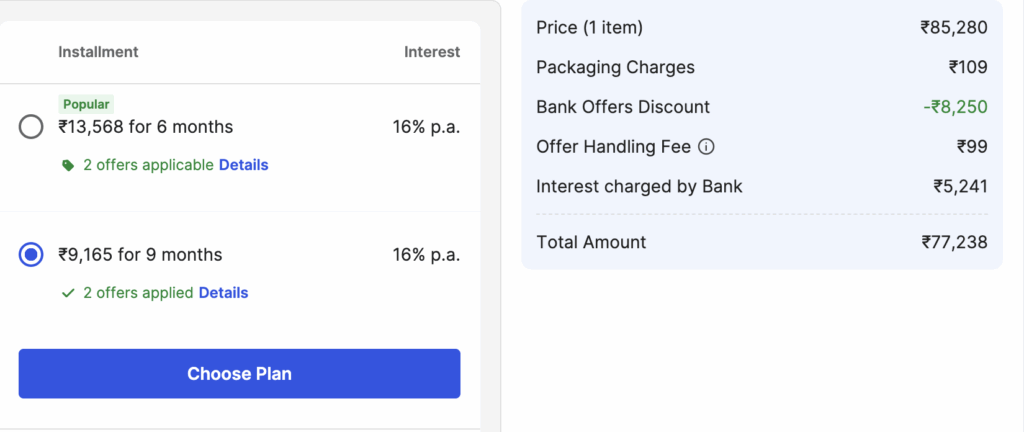Click the Offer Handling Fee label
This screenshot has width=1024, height=432.
click(613, 147)
